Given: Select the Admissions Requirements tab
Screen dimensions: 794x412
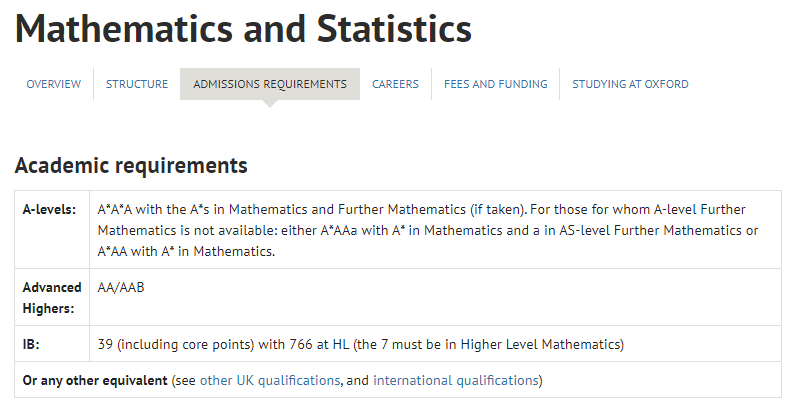Looking at the screenshot, I should pos(270,84).
